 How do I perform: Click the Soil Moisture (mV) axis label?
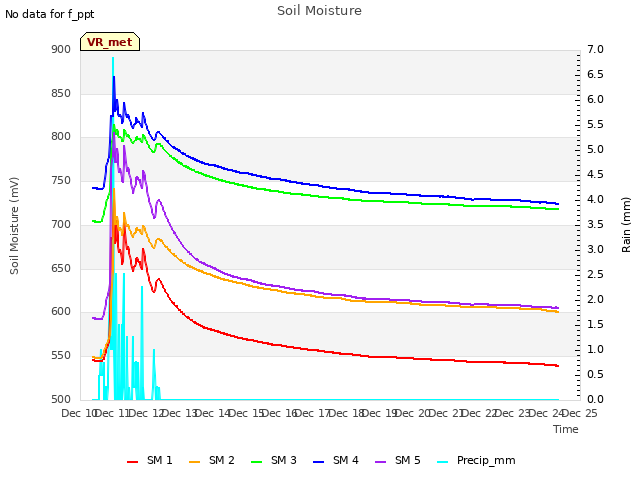coord(14,226)
